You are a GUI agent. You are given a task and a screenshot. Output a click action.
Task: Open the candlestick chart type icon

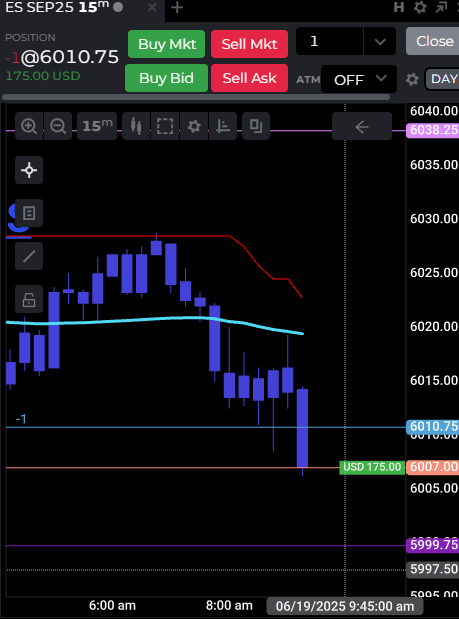136,126
